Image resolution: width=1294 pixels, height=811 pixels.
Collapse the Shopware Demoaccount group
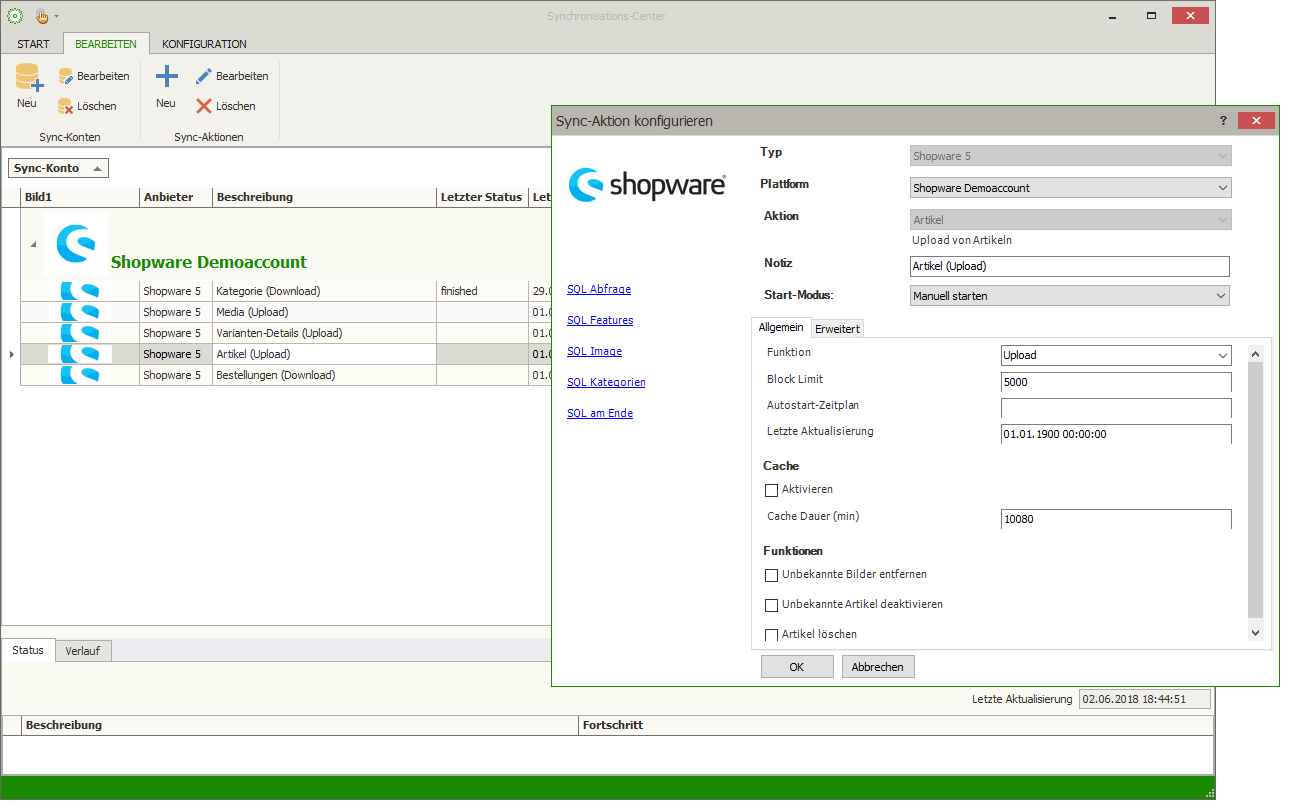point(32,244)
